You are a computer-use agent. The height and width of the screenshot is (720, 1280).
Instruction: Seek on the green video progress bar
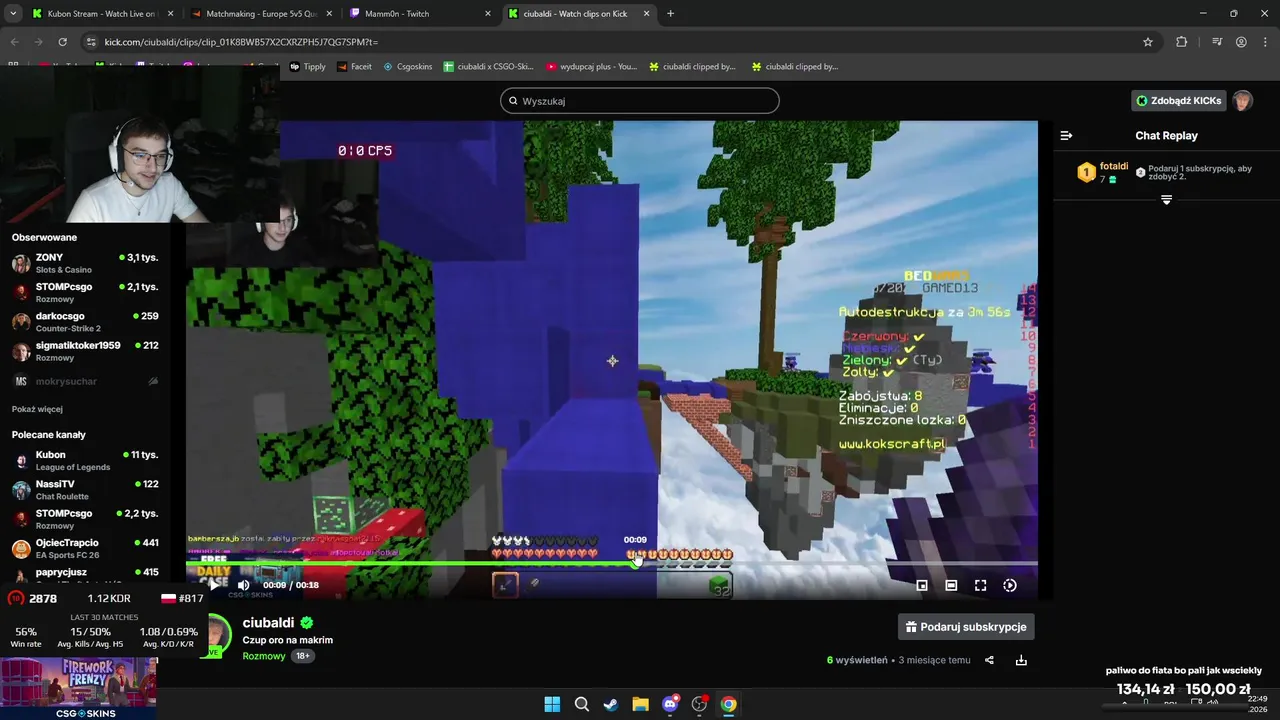(x=612, y=564)
